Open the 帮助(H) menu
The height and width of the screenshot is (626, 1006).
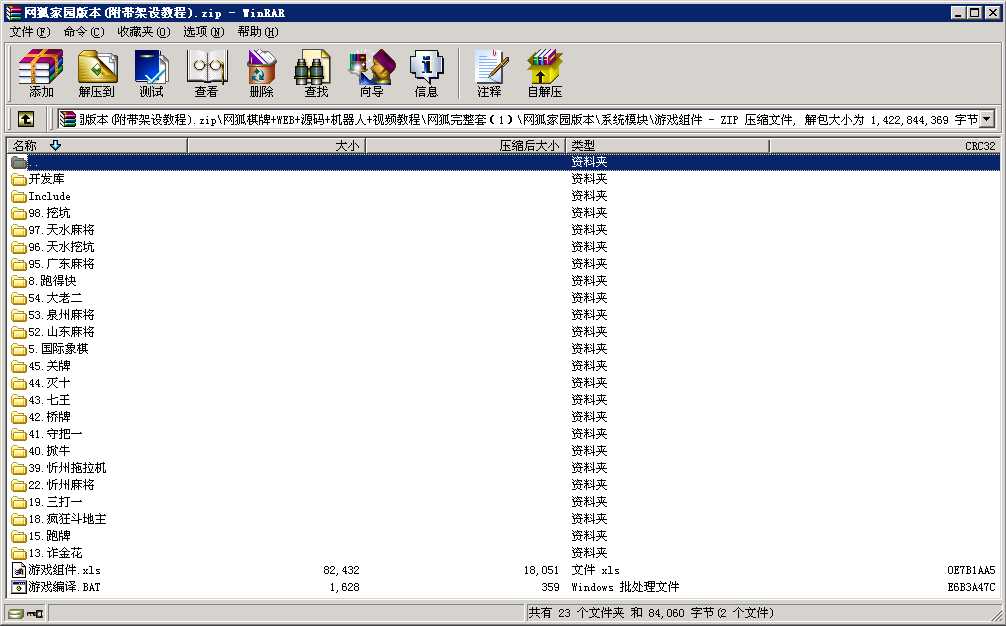pyautogui.click(x=258, y=31)
